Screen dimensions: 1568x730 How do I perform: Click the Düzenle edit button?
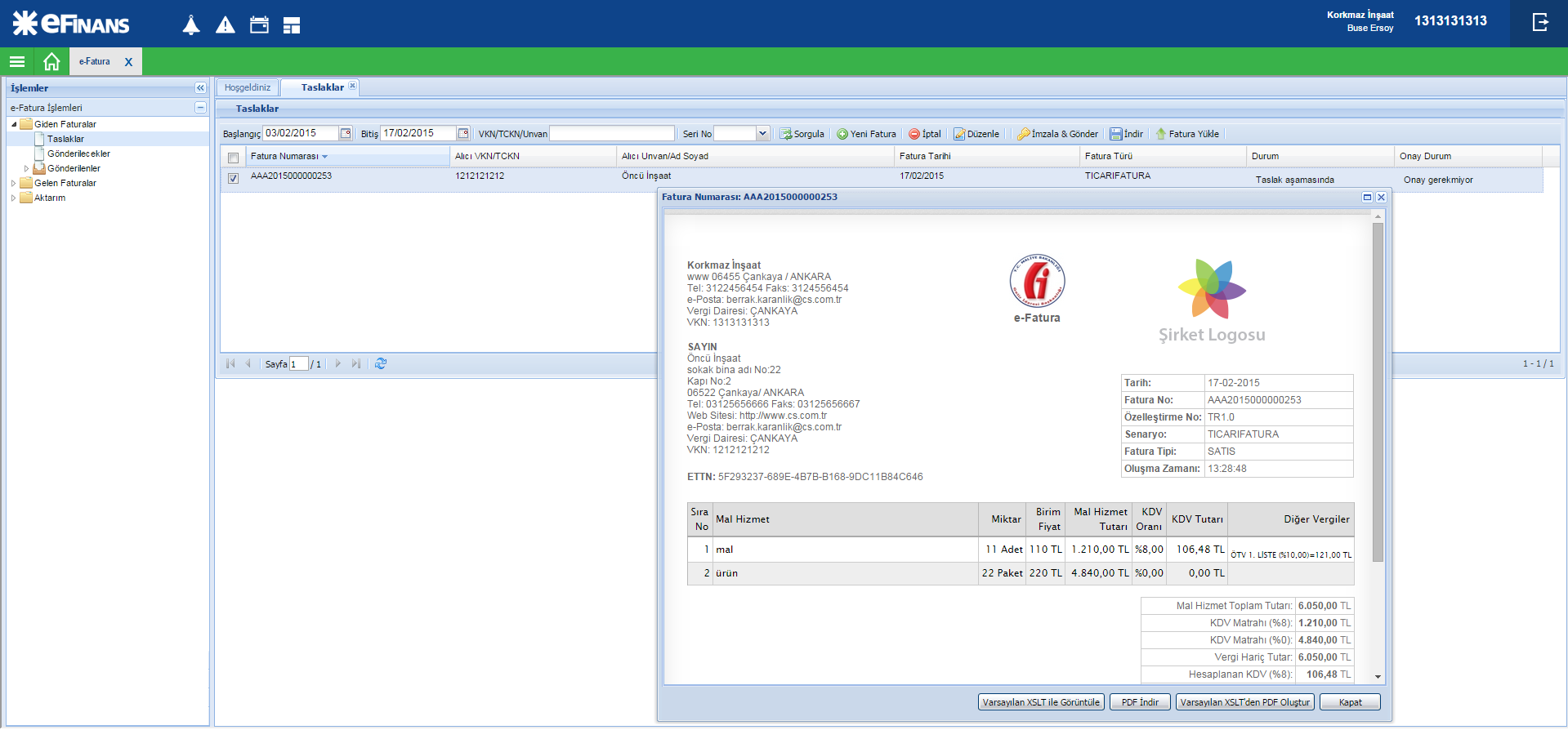click(x=976, y=134)
